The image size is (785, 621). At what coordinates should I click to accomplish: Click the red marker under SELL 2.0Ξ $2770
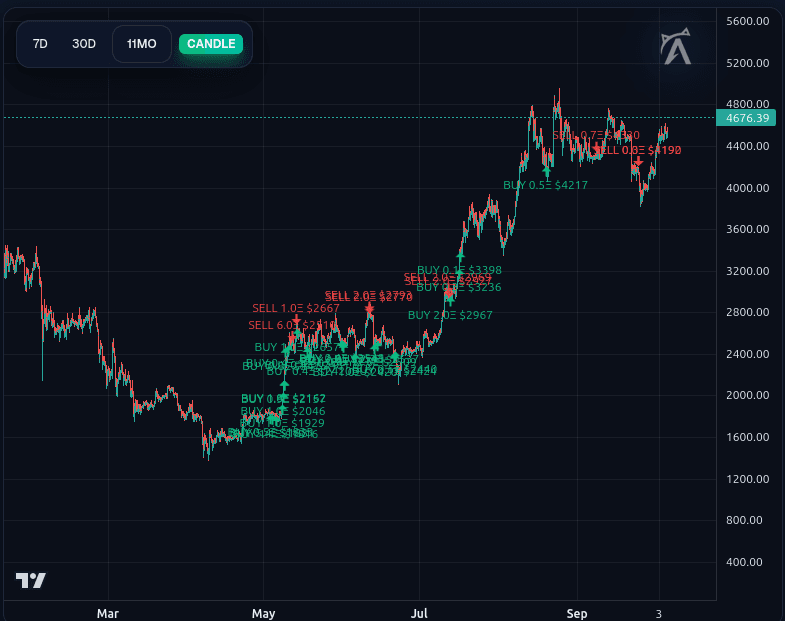(369, 309)
